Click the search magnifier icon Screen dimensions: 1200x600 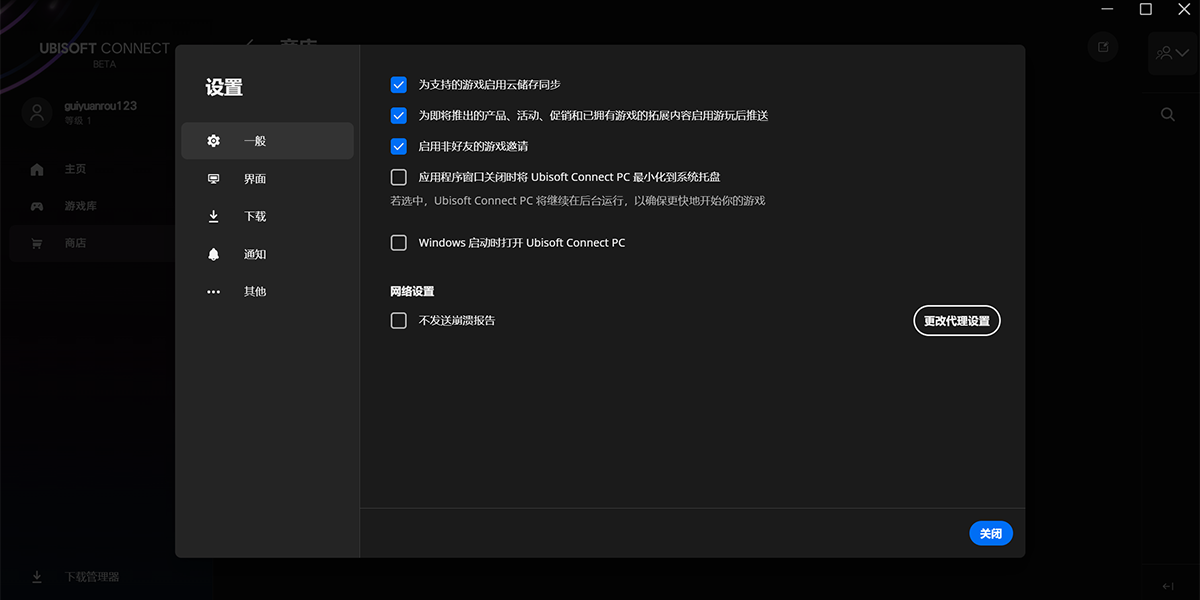coord(1168,115)
